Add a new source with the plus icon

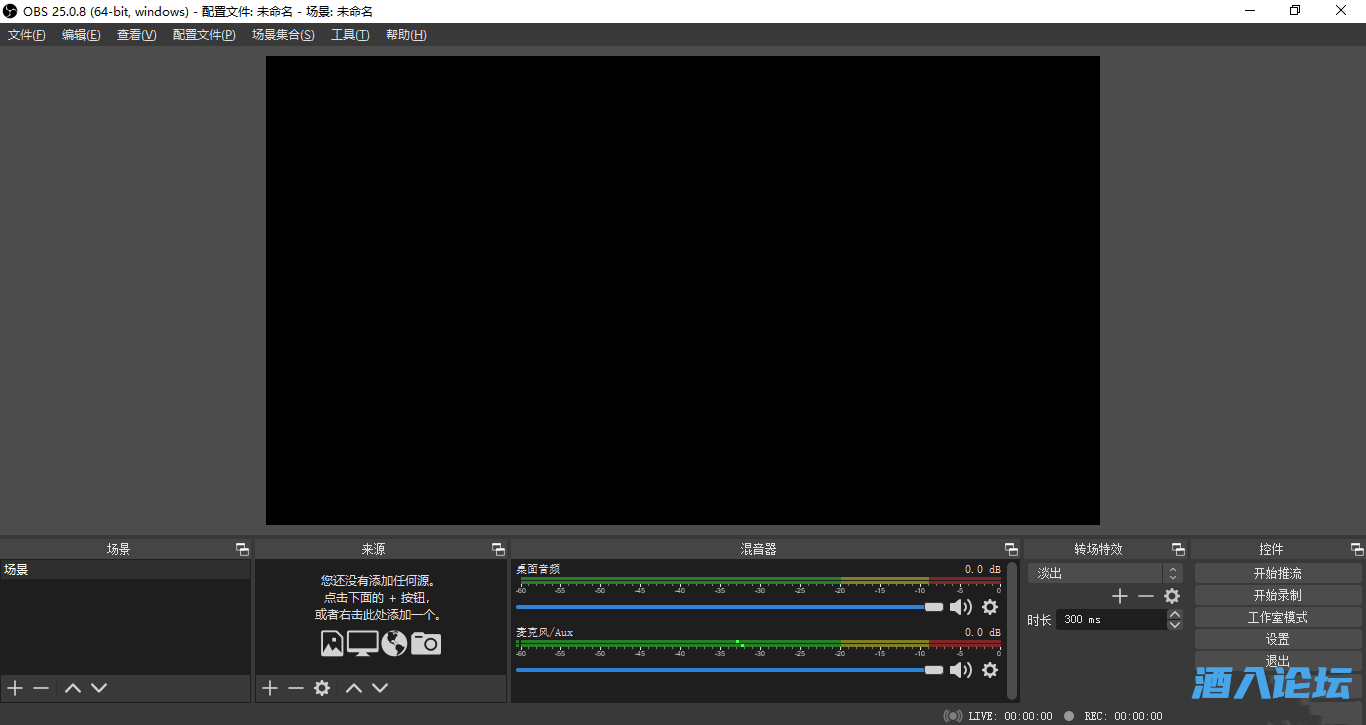click(270, 688)
